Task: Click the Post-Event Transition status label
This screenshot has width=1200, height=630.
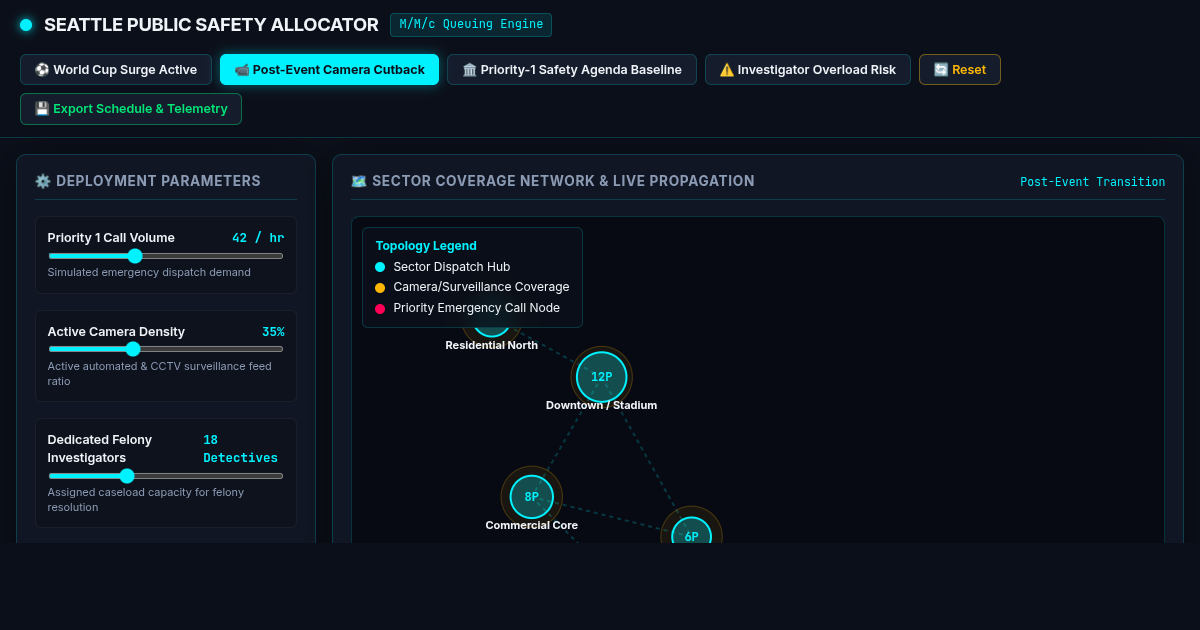Action: click(1092, 182)
